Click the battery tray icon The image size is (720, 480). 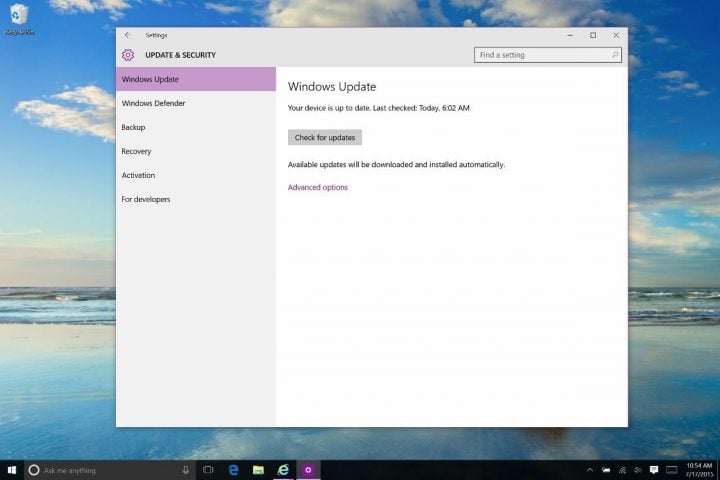(606, 470)
